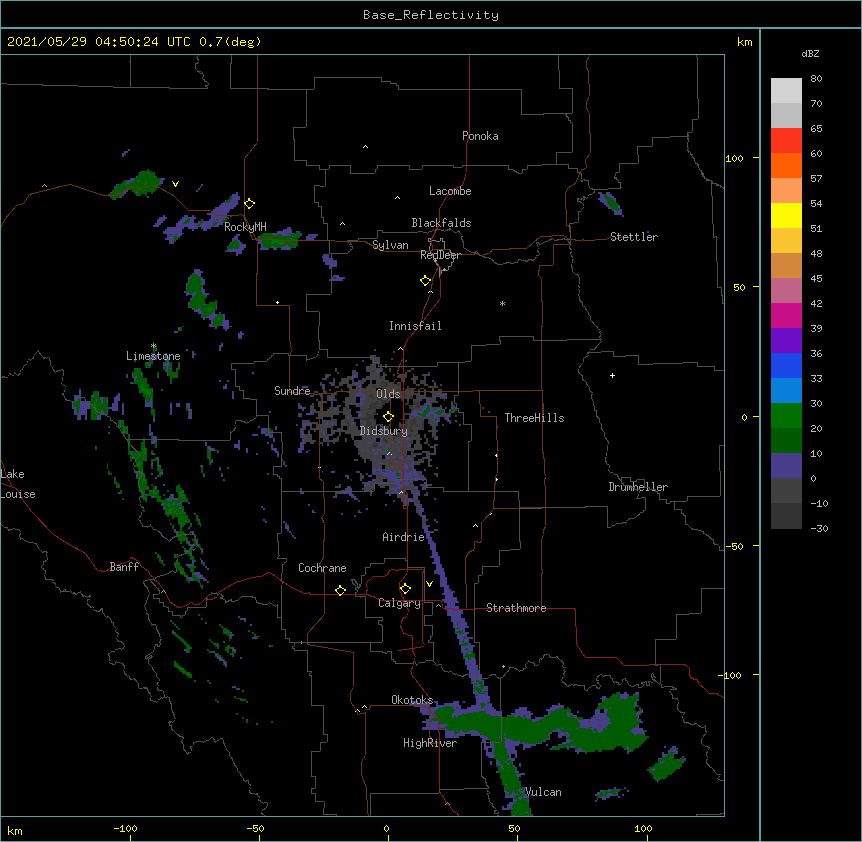This screenshot has height=842, width=862.
Task: Click the -50 tick label on right axis
Action: [x=734, y=546]
